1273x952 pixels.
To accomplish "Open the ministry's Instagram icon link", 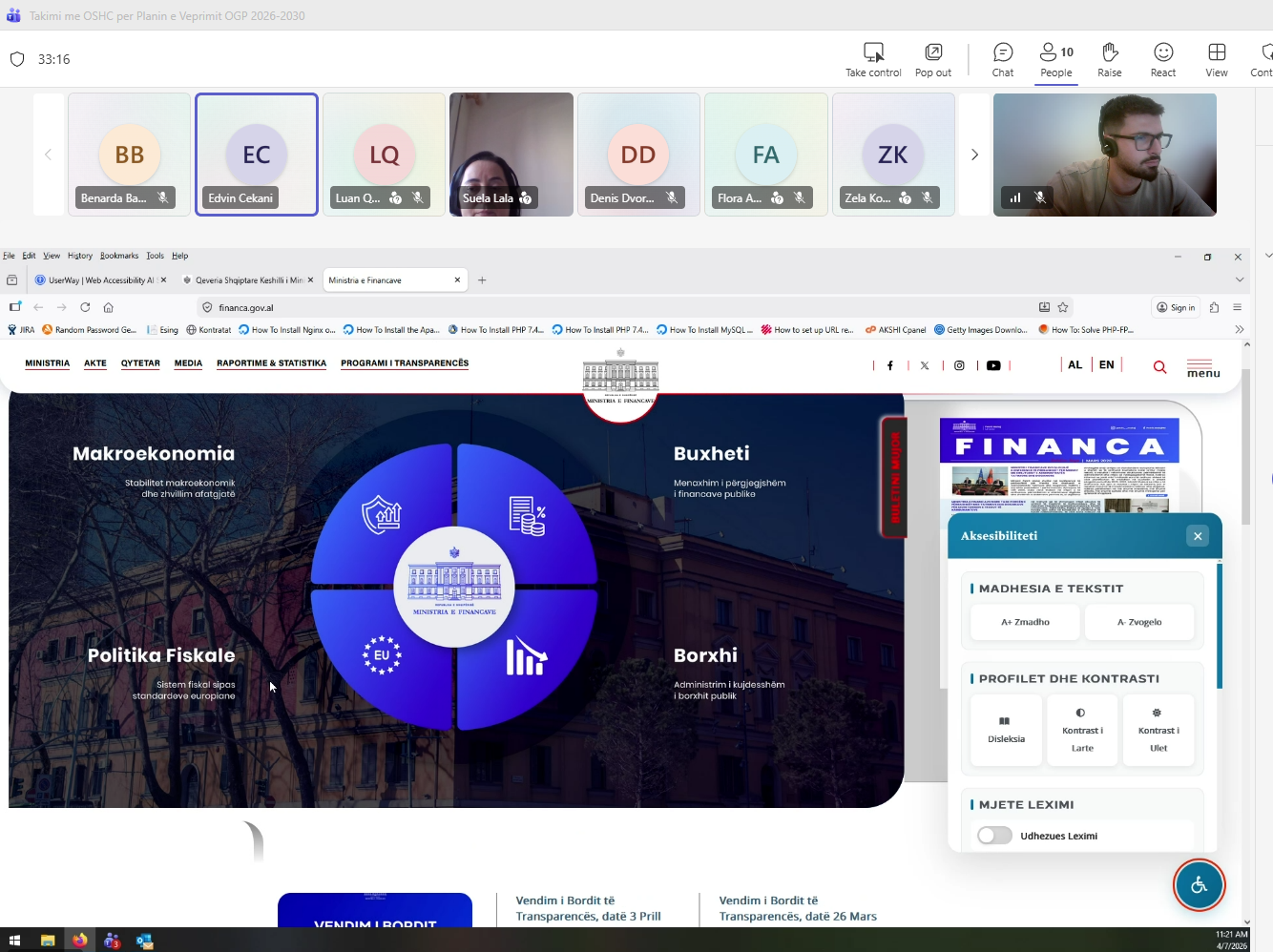I will point(959,365).
